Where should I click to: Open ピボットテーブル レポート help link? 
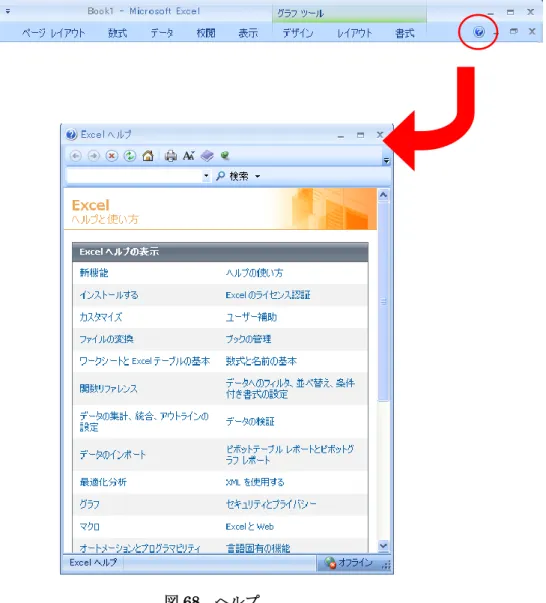[290, 455]
